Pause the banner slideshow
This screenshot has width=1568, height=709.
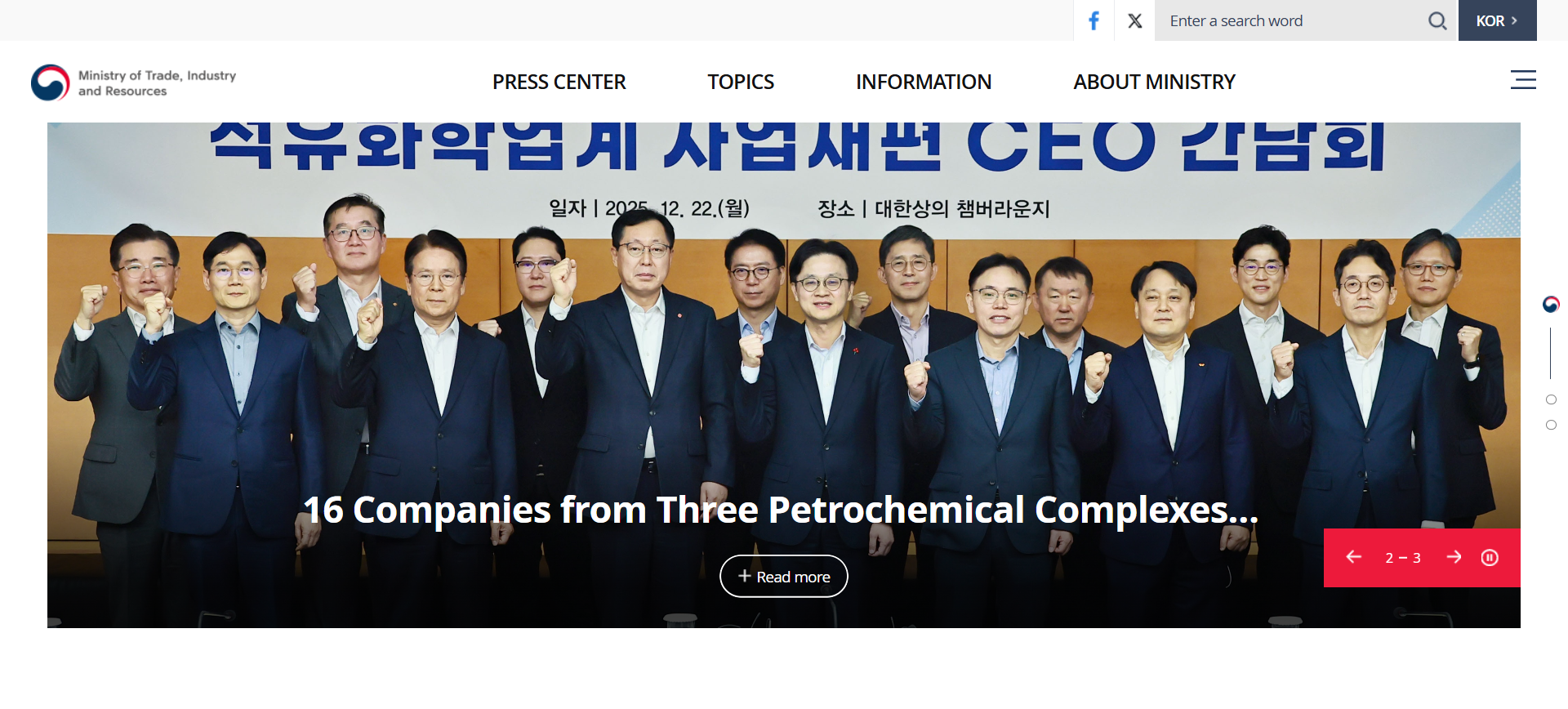tap(1490, 558)
